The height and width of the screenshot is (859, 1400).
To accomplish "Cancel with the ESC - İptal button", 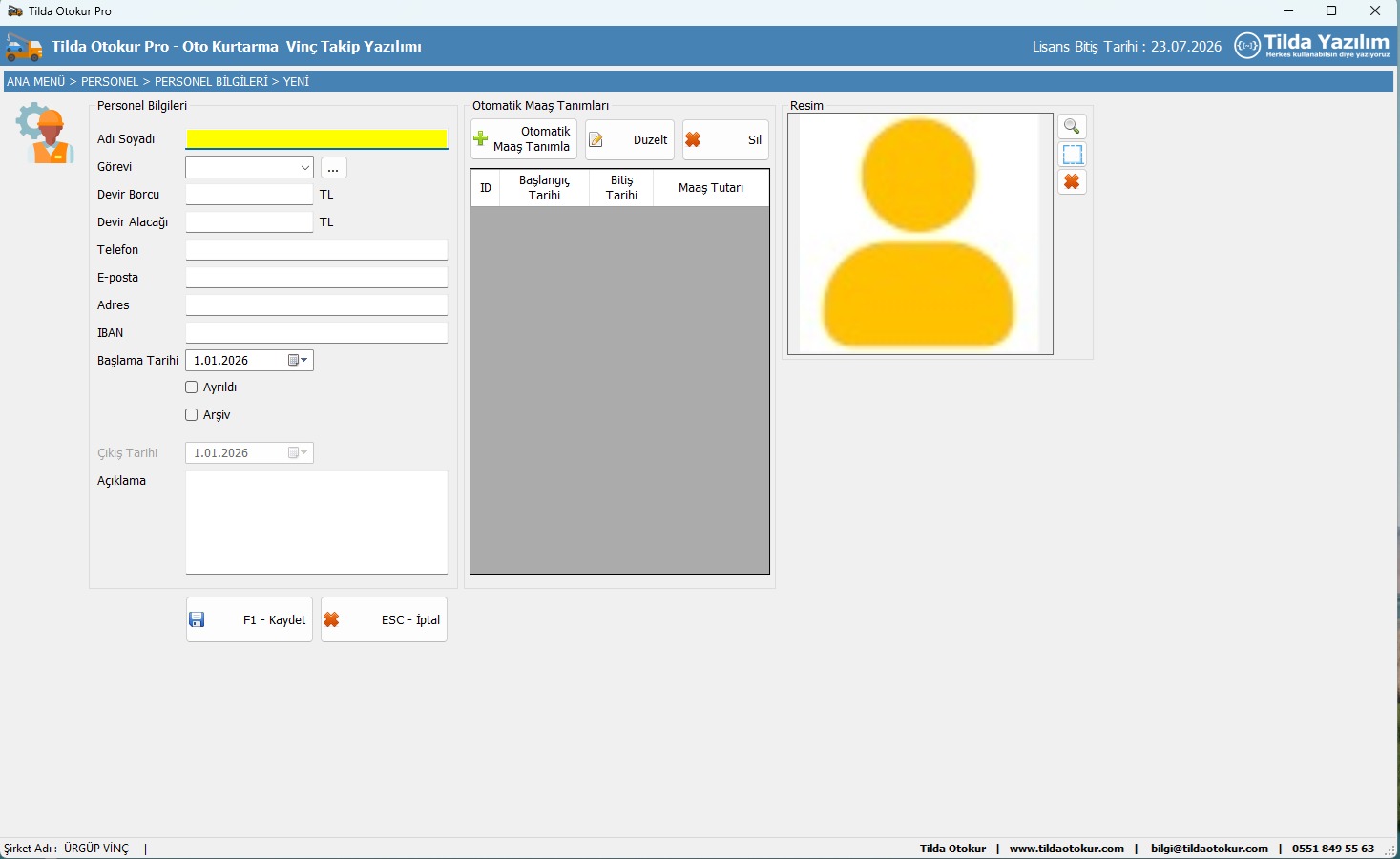I will (384, 620).
